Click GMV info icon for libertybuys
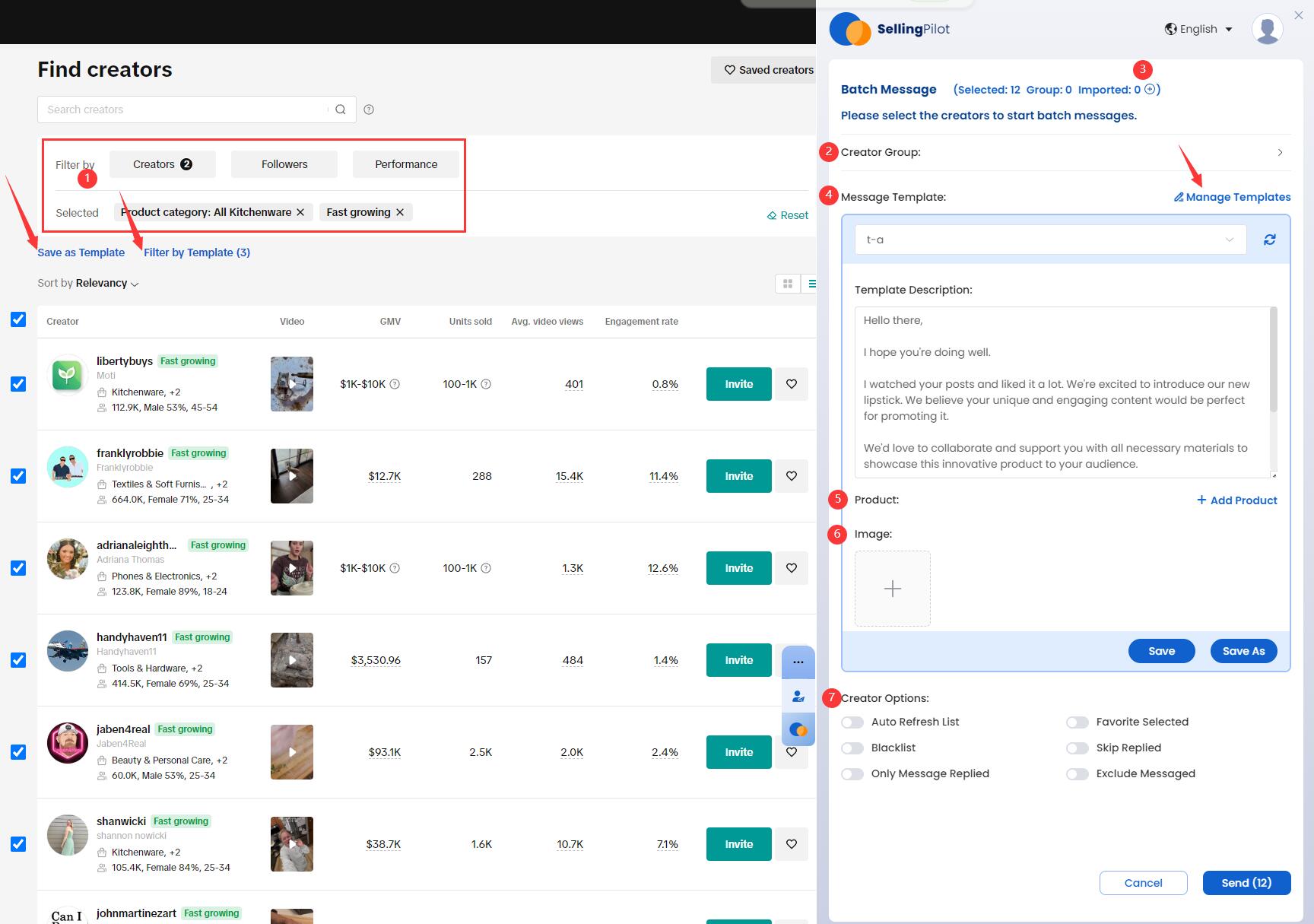This screenshot has height=924, width=1314. 395,384
